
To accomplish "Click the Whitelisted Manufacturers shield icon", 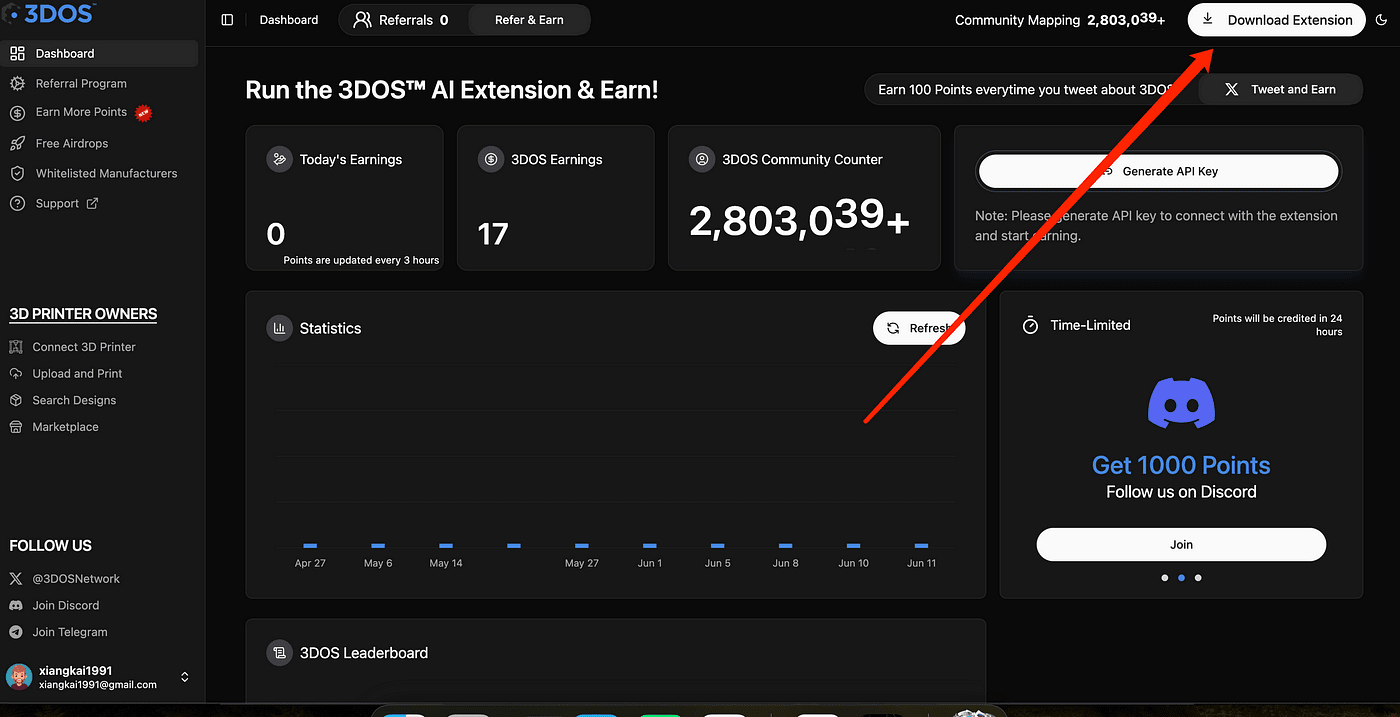I will pyautogui.click(x=19, y=173).
